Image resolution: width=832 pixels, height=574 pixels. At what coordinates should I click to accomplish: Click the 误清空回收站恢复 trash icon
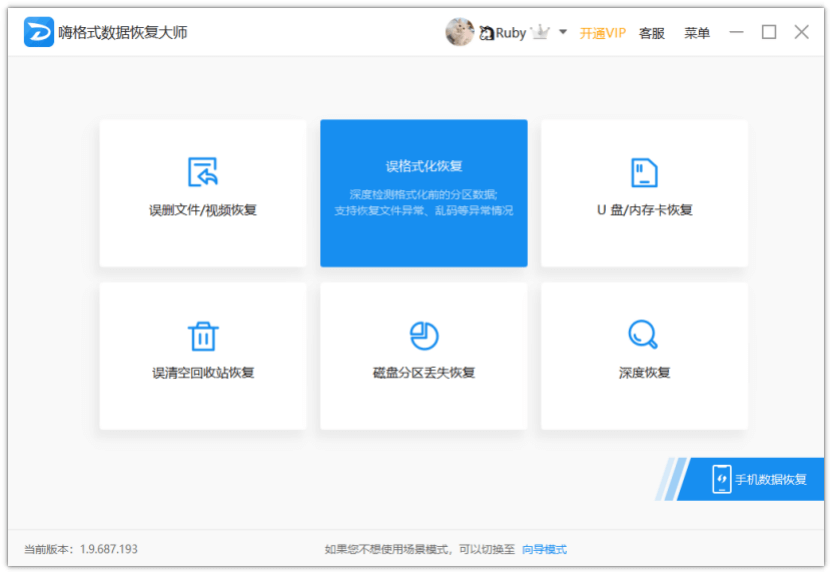click(203, 336)
